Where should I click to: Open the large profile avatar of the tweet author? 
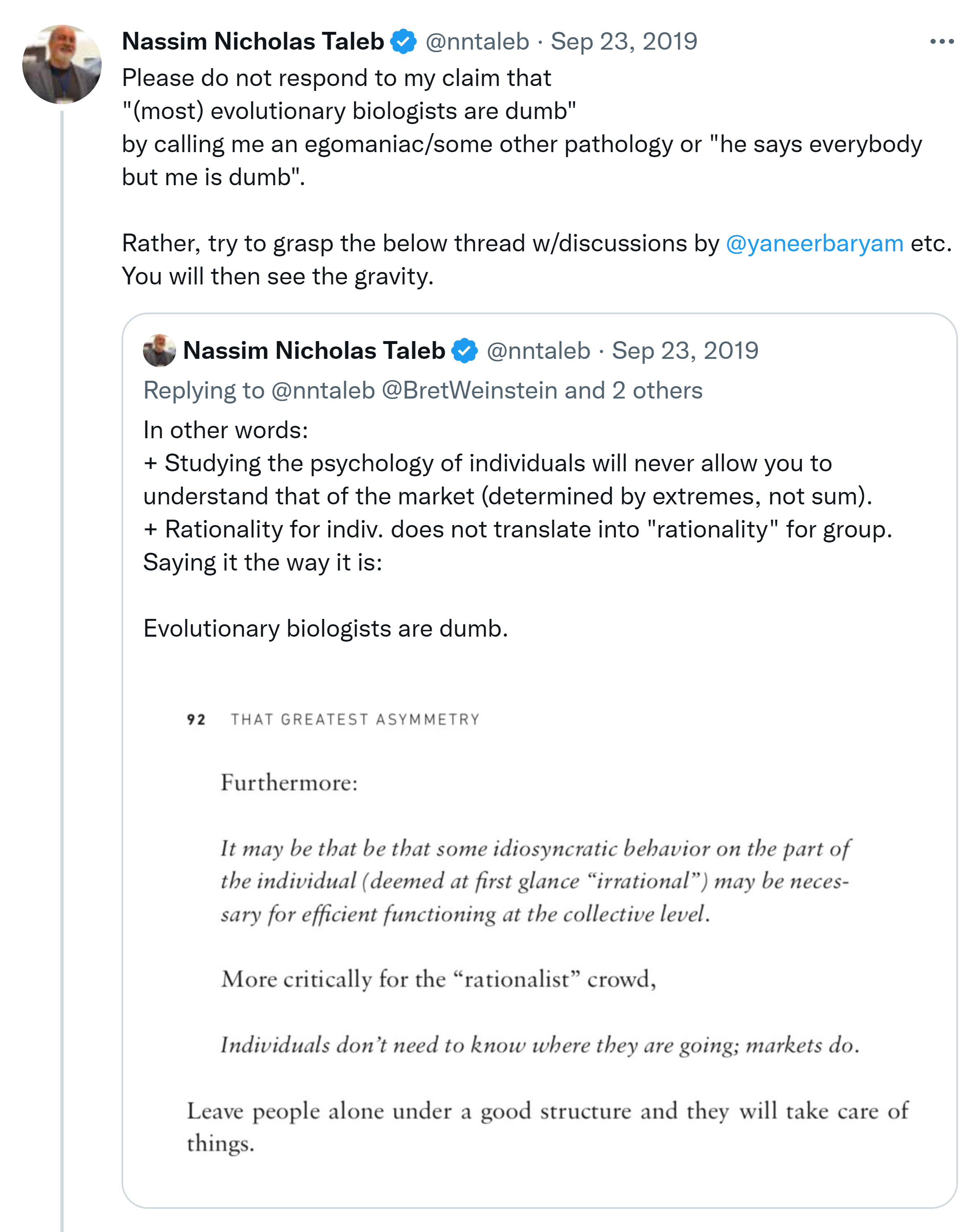(x=62, y=64)
